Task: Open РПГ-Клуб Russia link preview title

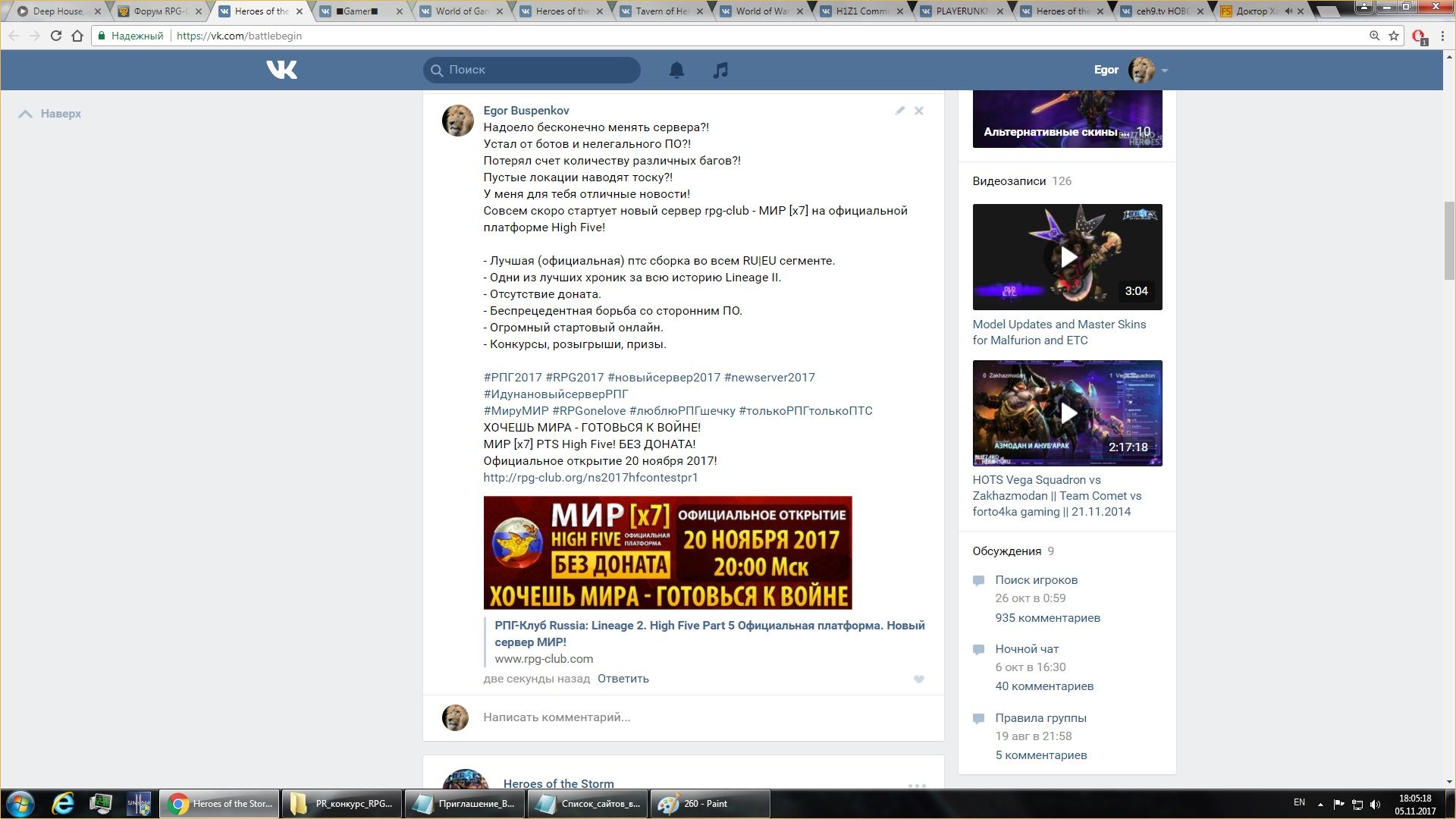Action: 710,634
